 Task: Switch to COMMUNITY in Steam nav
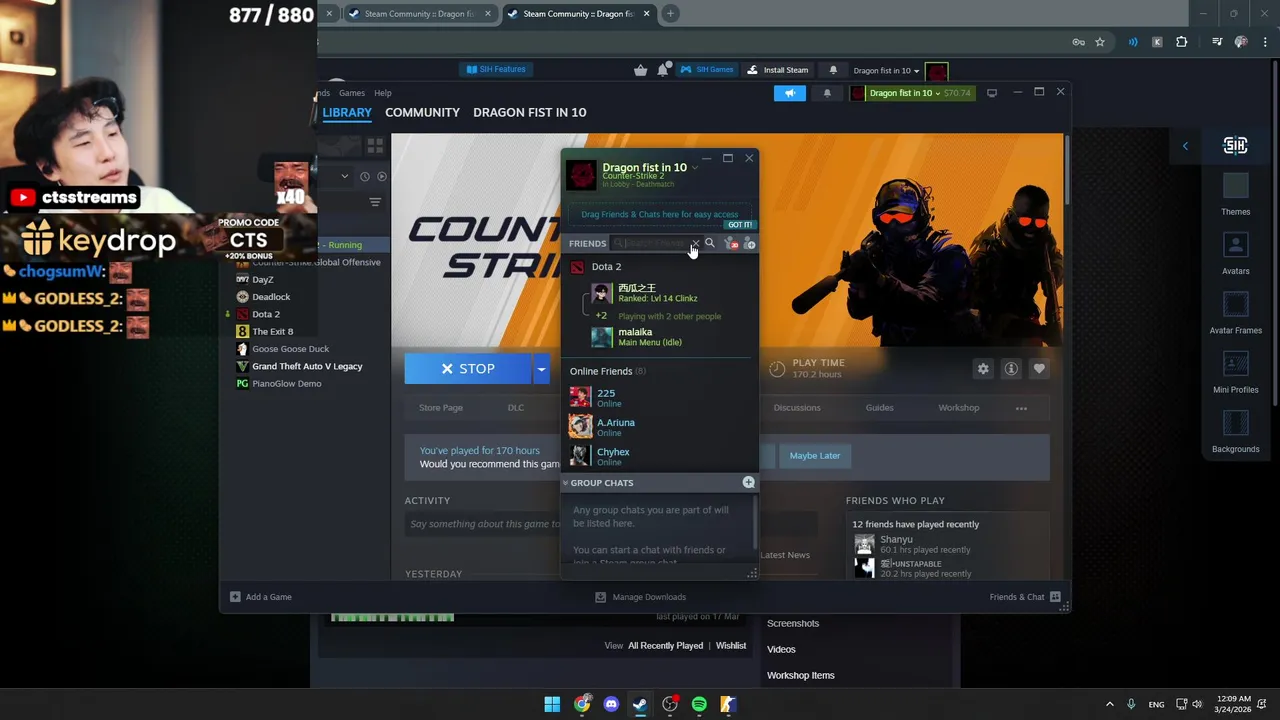point(422,112)
